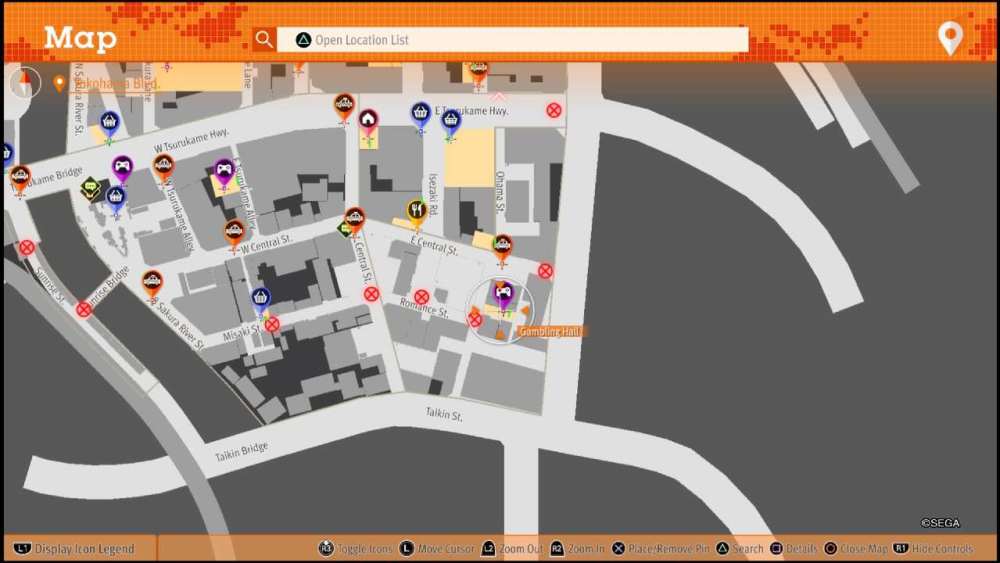The width and height of the screenshot is (1000, 563).
Task: Select the taxi marker on S Sakura River St.
Action: (152, 282)
